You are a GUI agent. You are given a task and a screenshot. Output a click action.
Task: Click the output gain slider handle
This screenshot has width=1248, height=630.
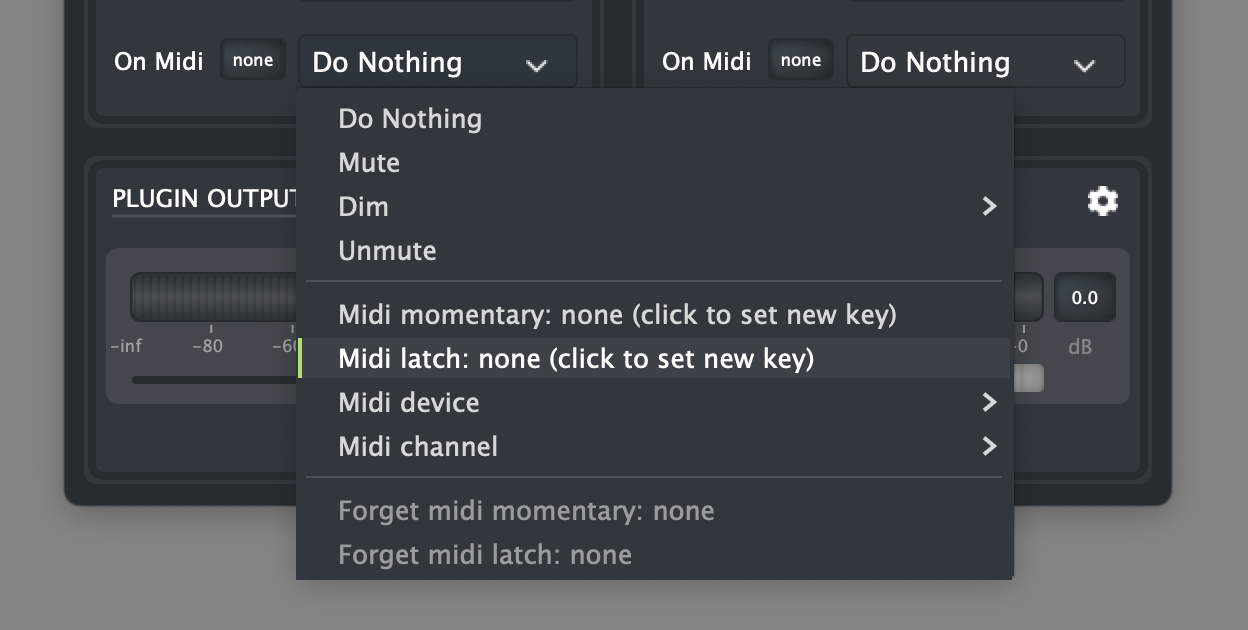pyautogui.click(x=1029, y=378)
